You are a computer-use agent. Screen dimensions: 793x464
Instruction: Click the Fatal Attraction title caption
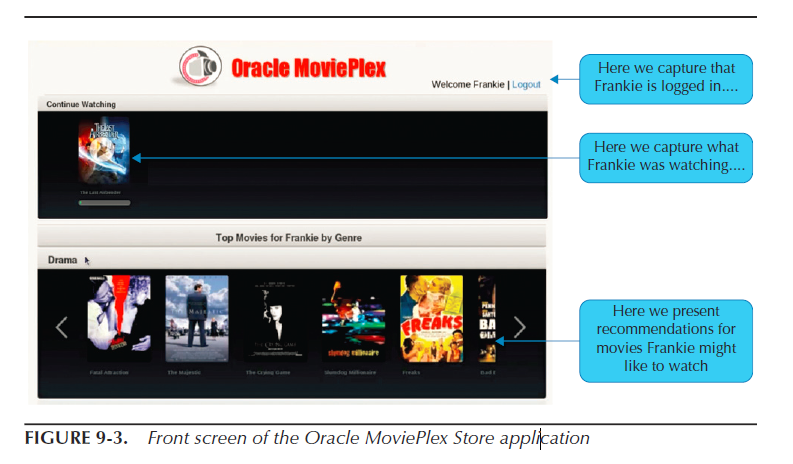coord(109,372)
